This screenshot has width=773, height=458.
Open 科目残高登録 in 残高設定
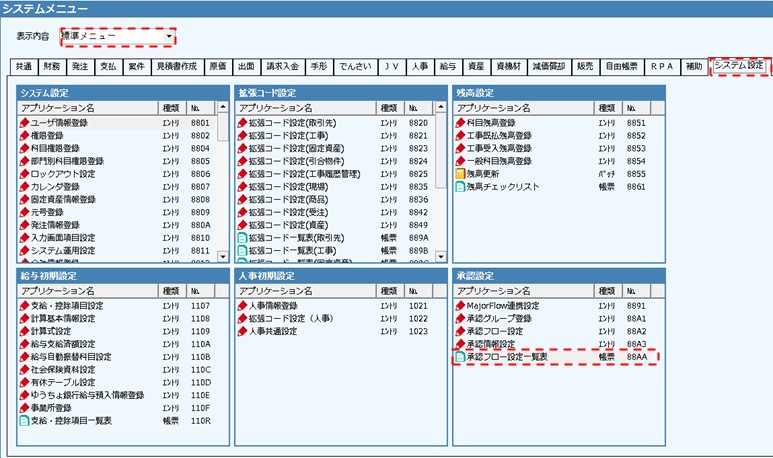coord(499,122)
